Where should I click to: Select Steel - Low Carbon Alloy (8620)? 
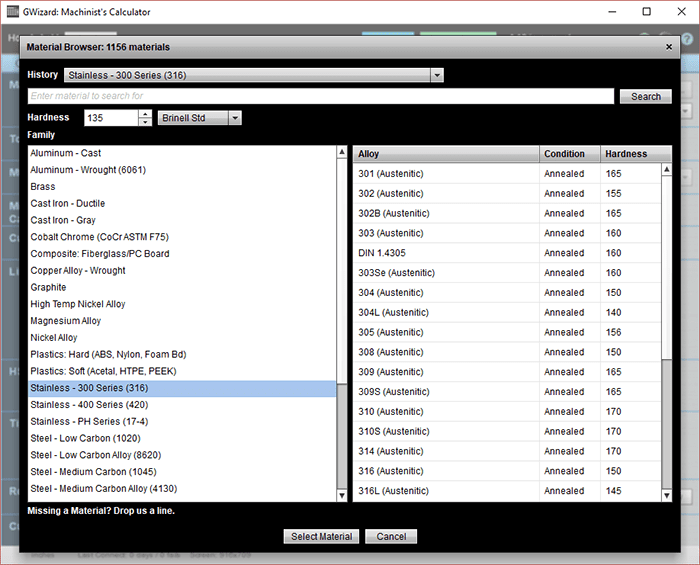[x=182, y=455]
